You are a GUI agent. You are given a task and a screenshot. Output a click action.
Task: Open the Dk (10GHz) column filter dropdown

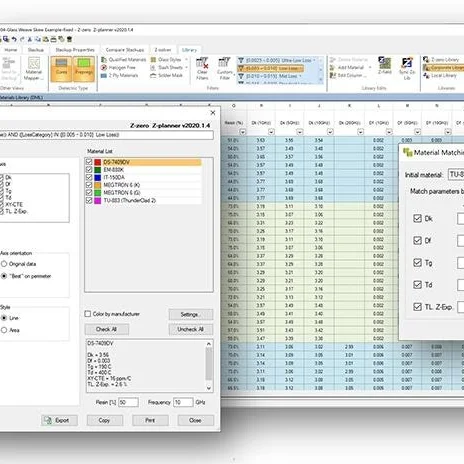pos(330,132)
